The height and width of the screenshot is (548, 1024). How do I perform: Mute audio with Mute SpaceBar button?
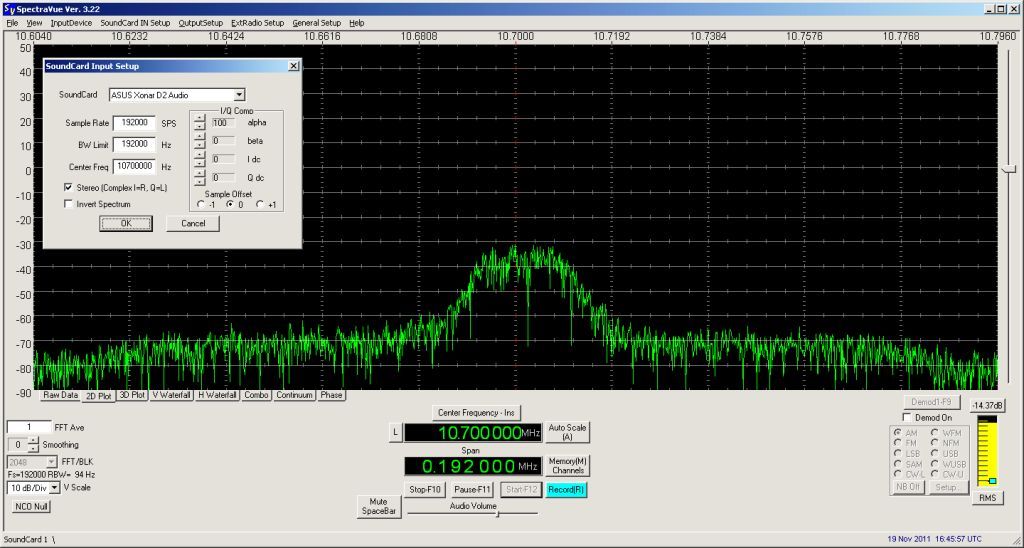point(379,507)
